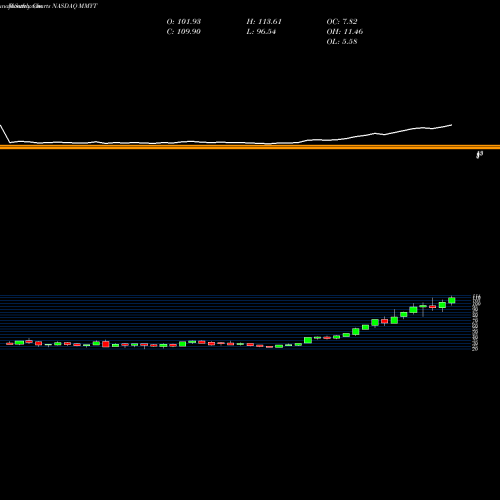The width and height of the screenshot is (500, 500).
Task: Click the OL: 5.58 reading
Action: (342, 42)
